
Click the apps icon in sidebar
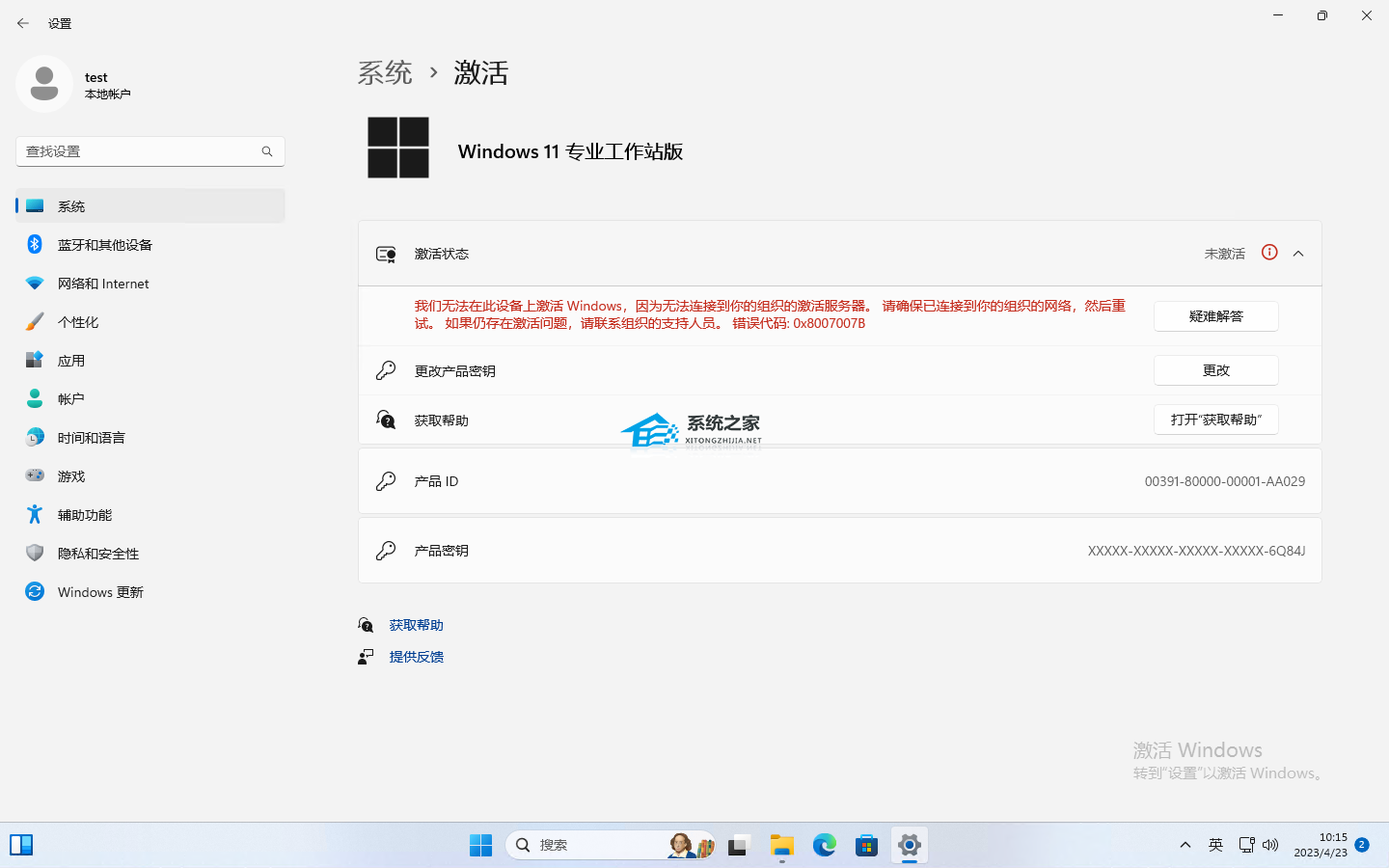[35, 360]
